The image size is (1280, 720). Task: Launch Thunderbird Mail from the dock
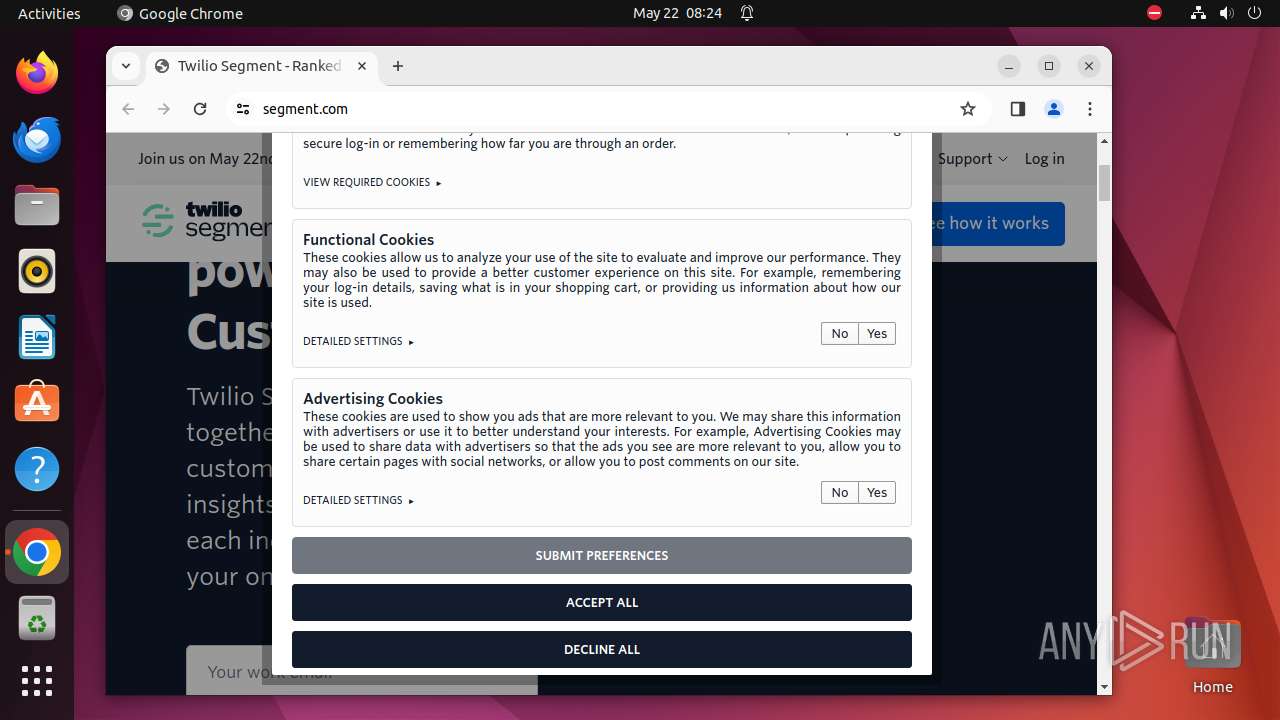coord(37,139)
